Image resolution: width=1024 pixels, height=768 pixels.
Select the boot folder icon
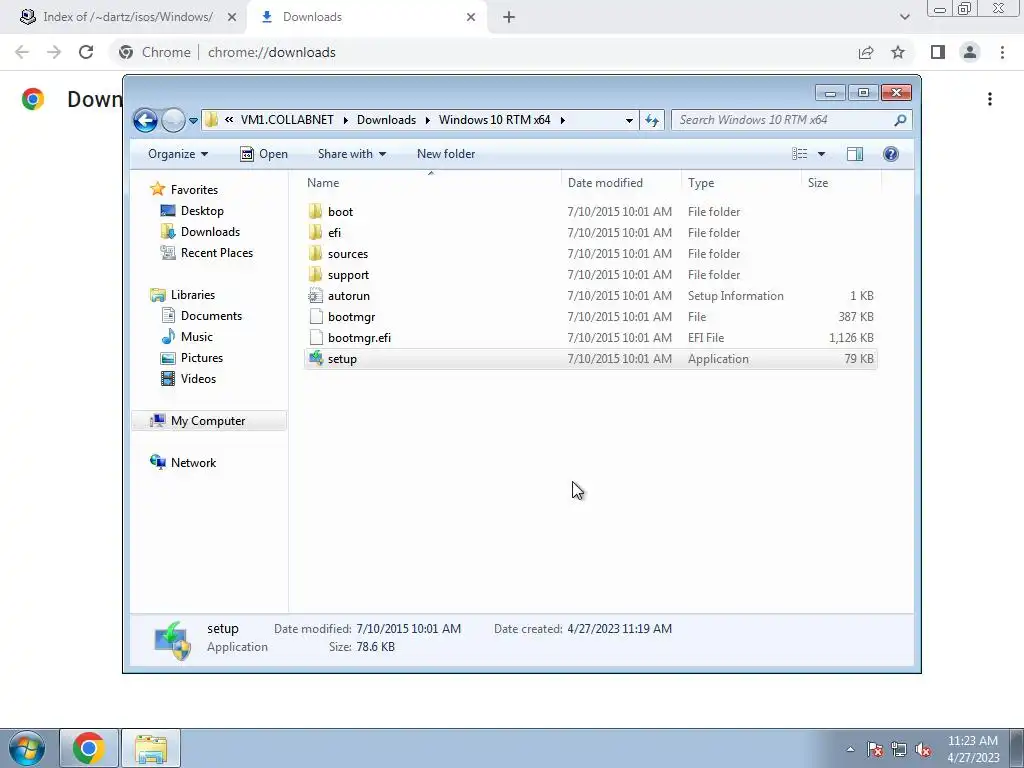click(315, 211)
